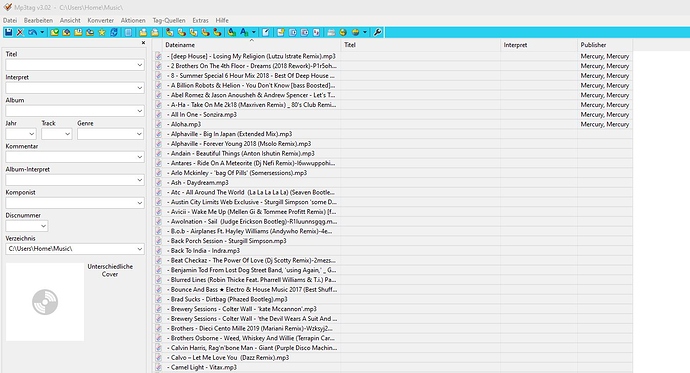The height and width of the screenshot is (373, 690).
Task: Open the Aktionen menu
Action: [133, 20]
